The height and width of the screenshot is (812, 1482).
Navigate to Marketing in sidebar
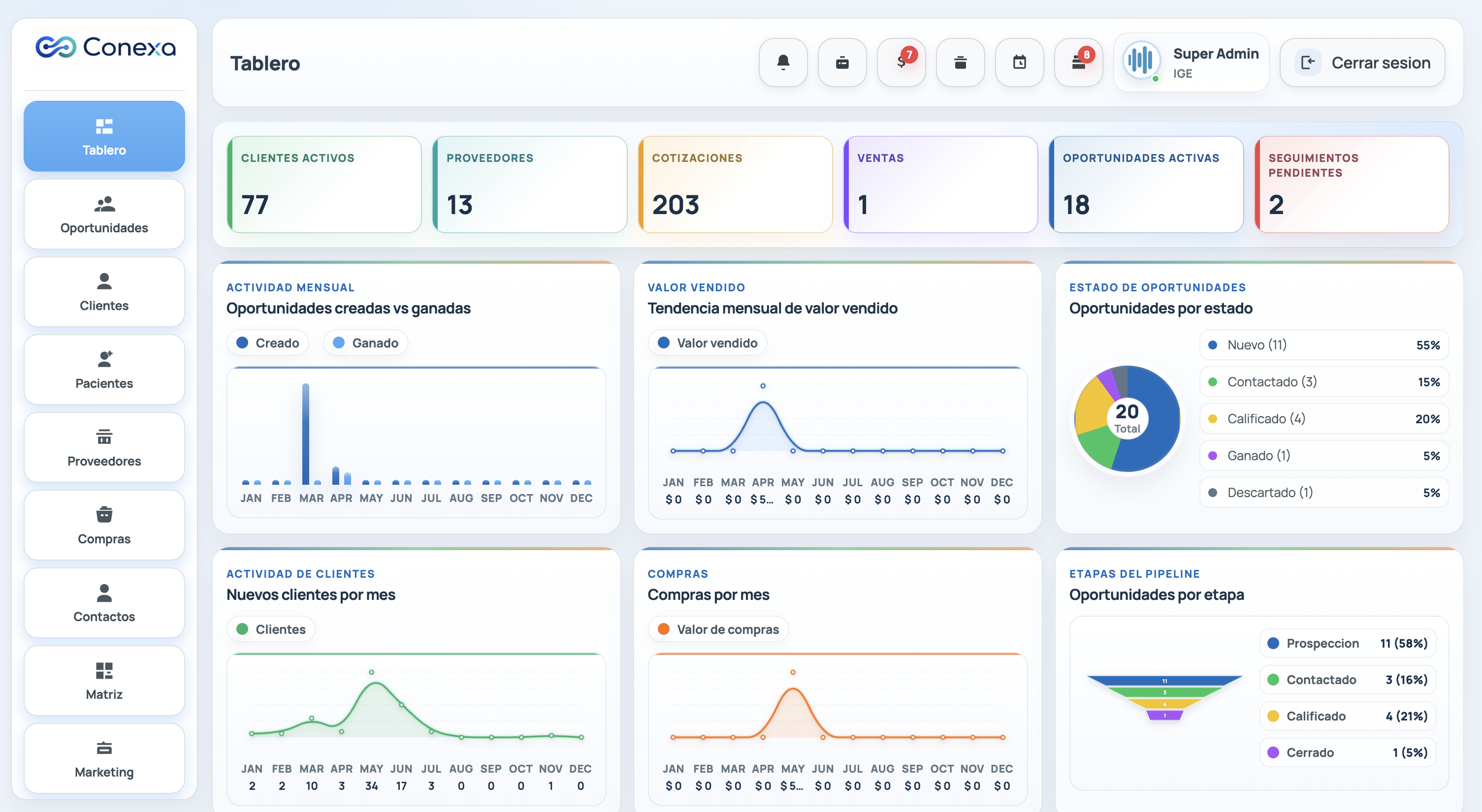tap(104, 758)
